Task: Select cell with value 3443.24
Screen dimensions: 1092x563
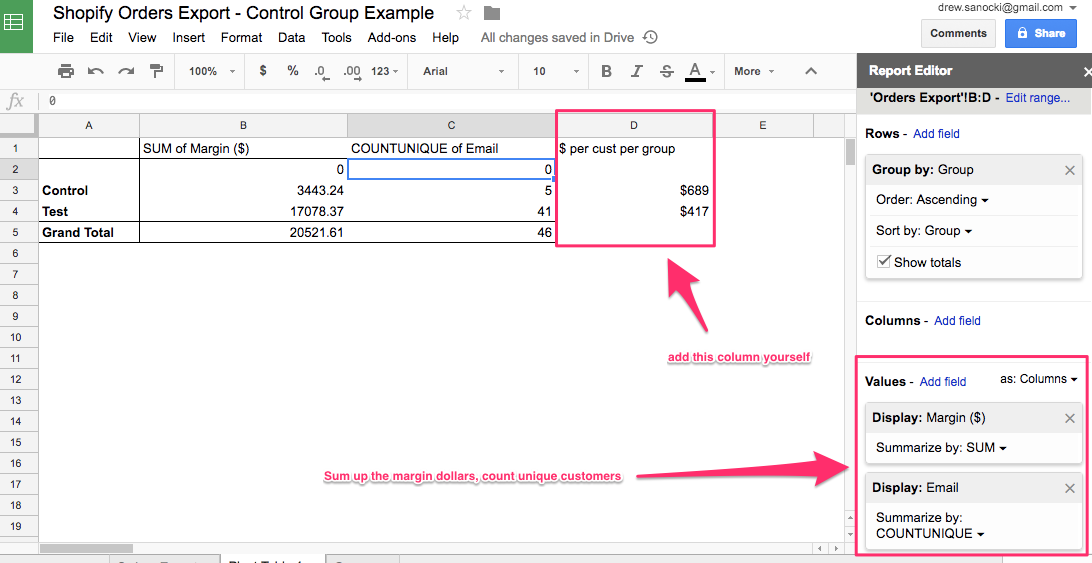Action: [x=243, y=190]
